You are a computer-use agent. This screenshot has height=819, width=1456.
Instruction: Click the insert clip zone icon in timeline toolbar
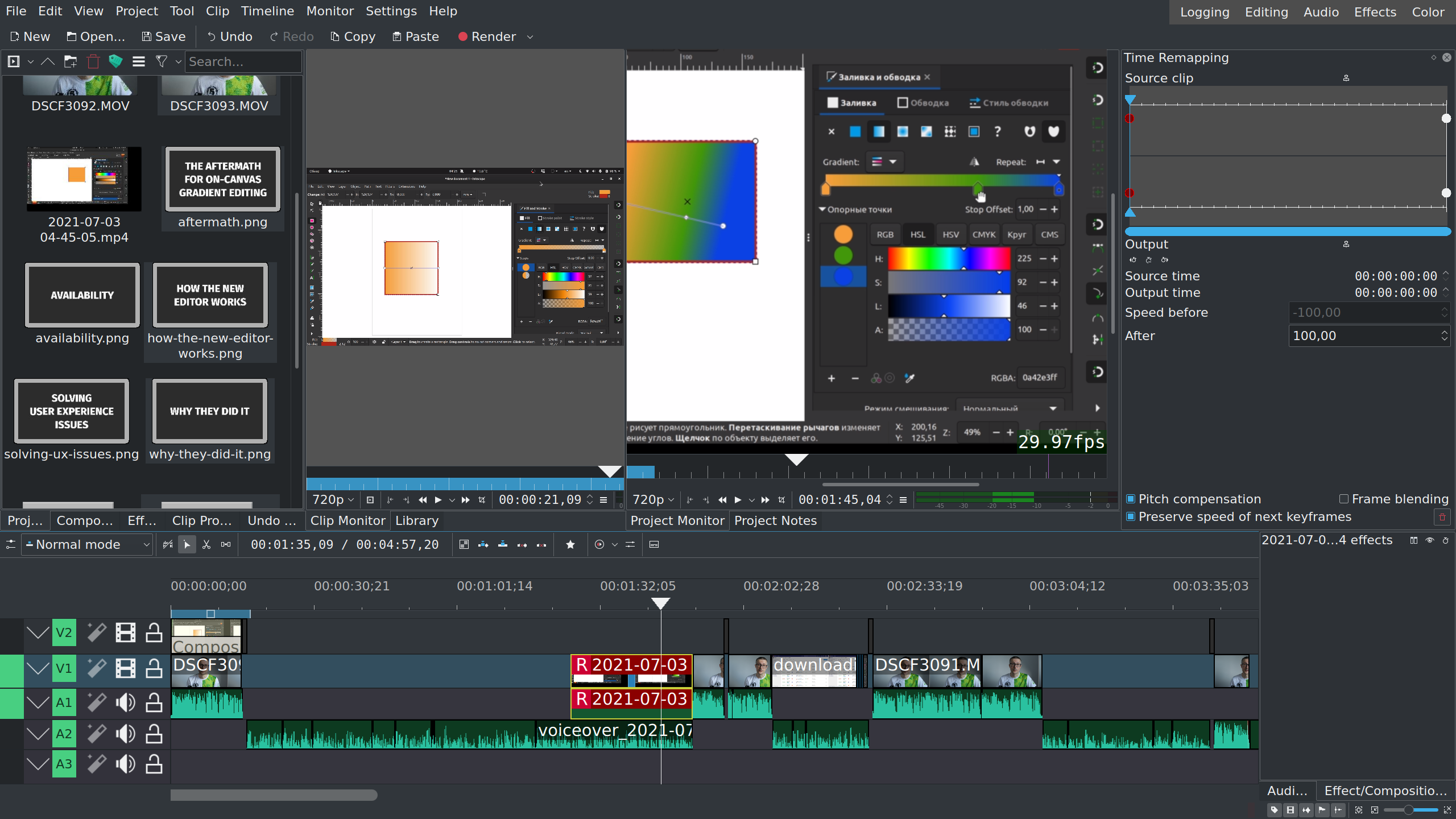[x=483, y=544]
